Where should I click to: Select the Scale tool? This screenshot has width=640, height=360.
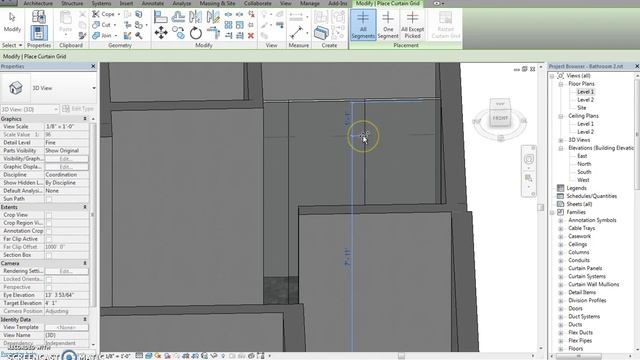pos(240,25)
